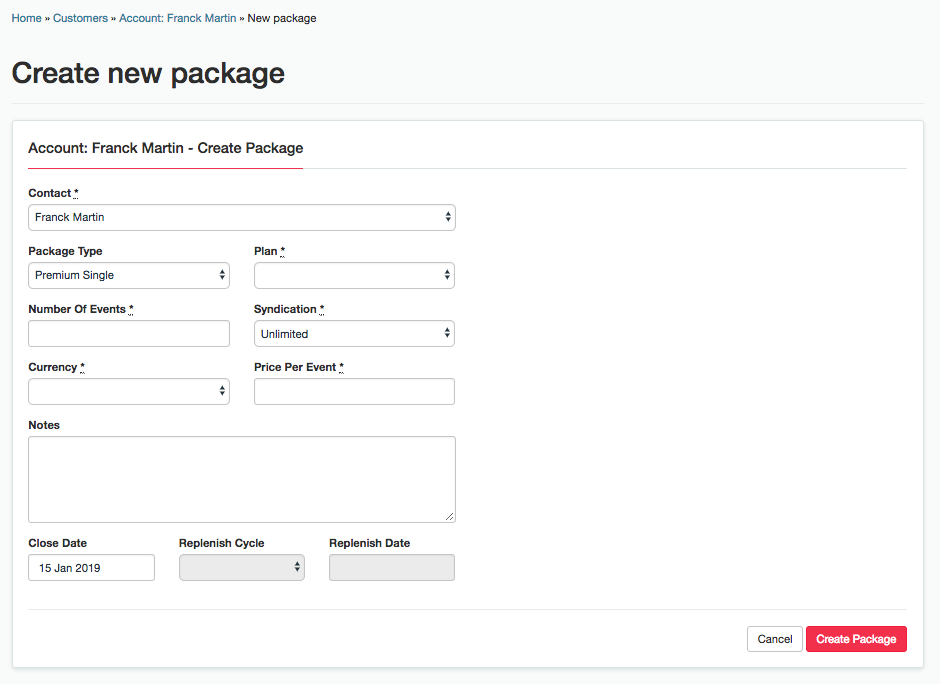Viewport: 940px width, 684px height.
Task: Click the Create Package button
Action: coord(856,639)
